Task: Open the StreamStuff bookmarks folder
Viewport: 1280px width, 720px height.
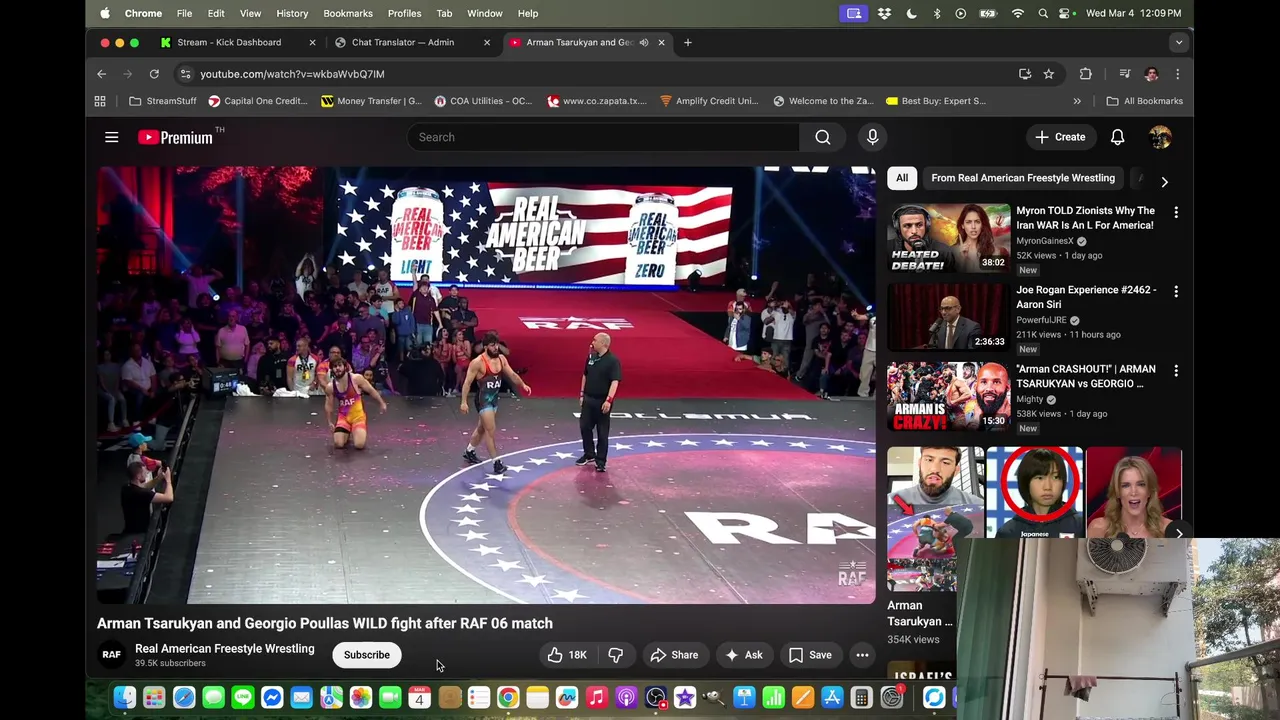Action: tap(163, 101)
